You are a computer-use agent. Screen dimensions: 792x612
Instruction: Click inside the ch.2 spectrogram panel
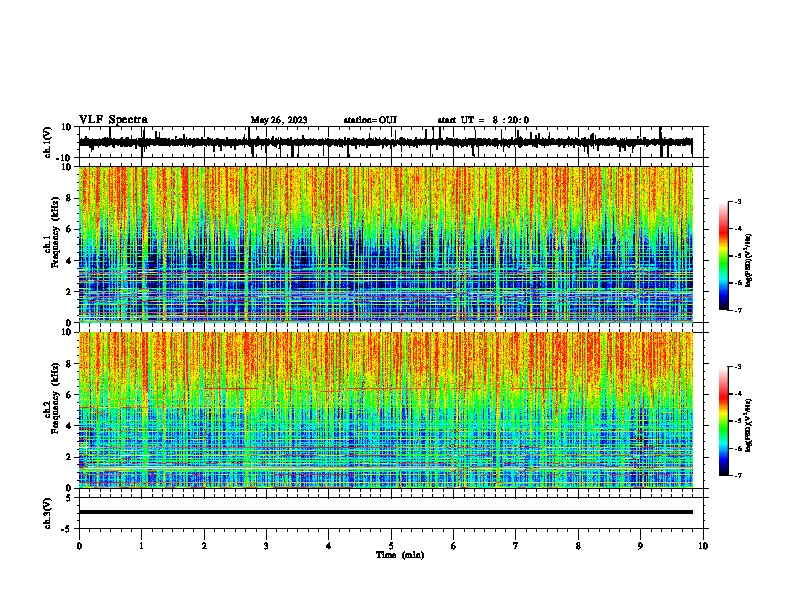click(x=385, y=410)
